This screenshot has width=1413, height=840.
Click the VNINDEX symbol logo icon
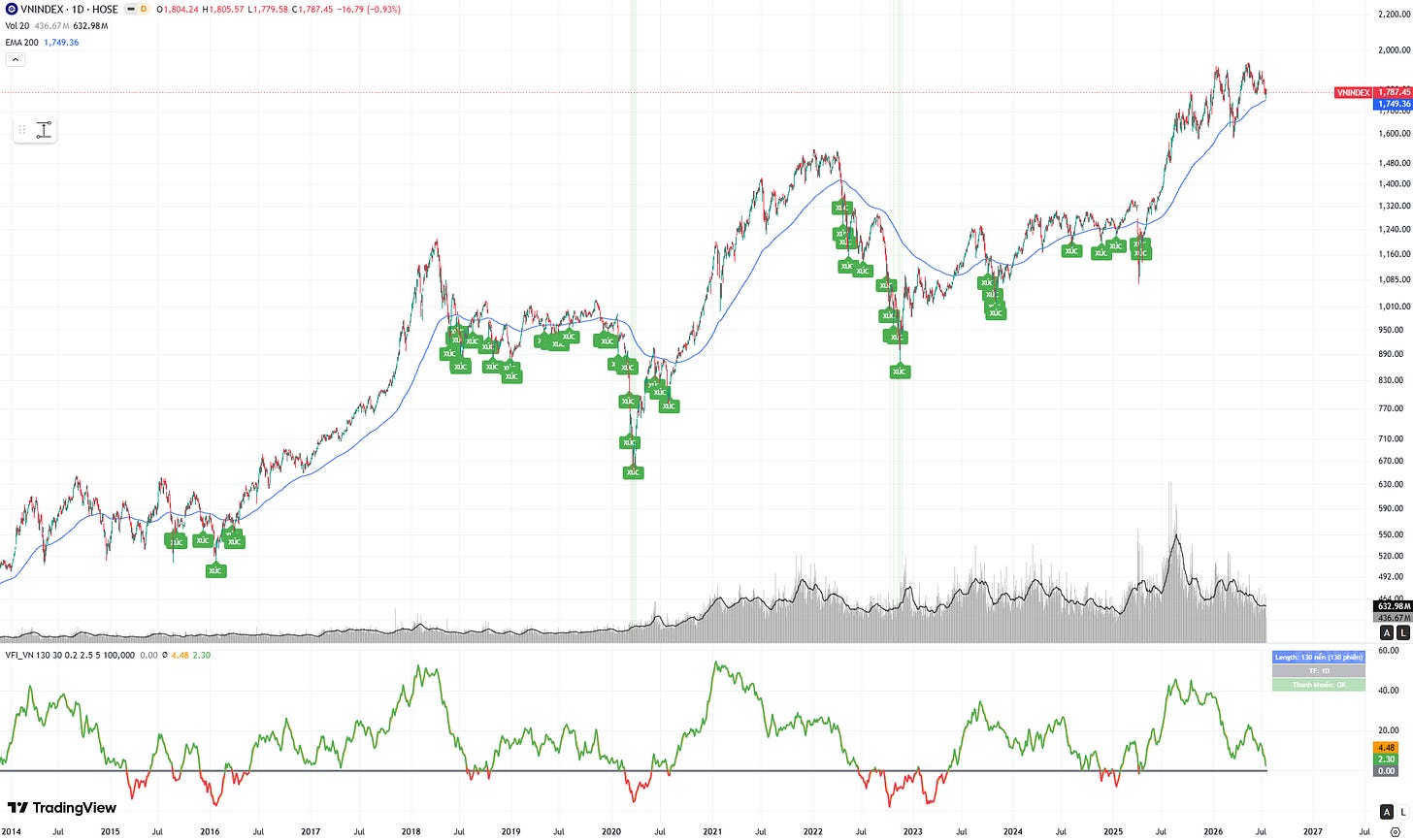11,9
